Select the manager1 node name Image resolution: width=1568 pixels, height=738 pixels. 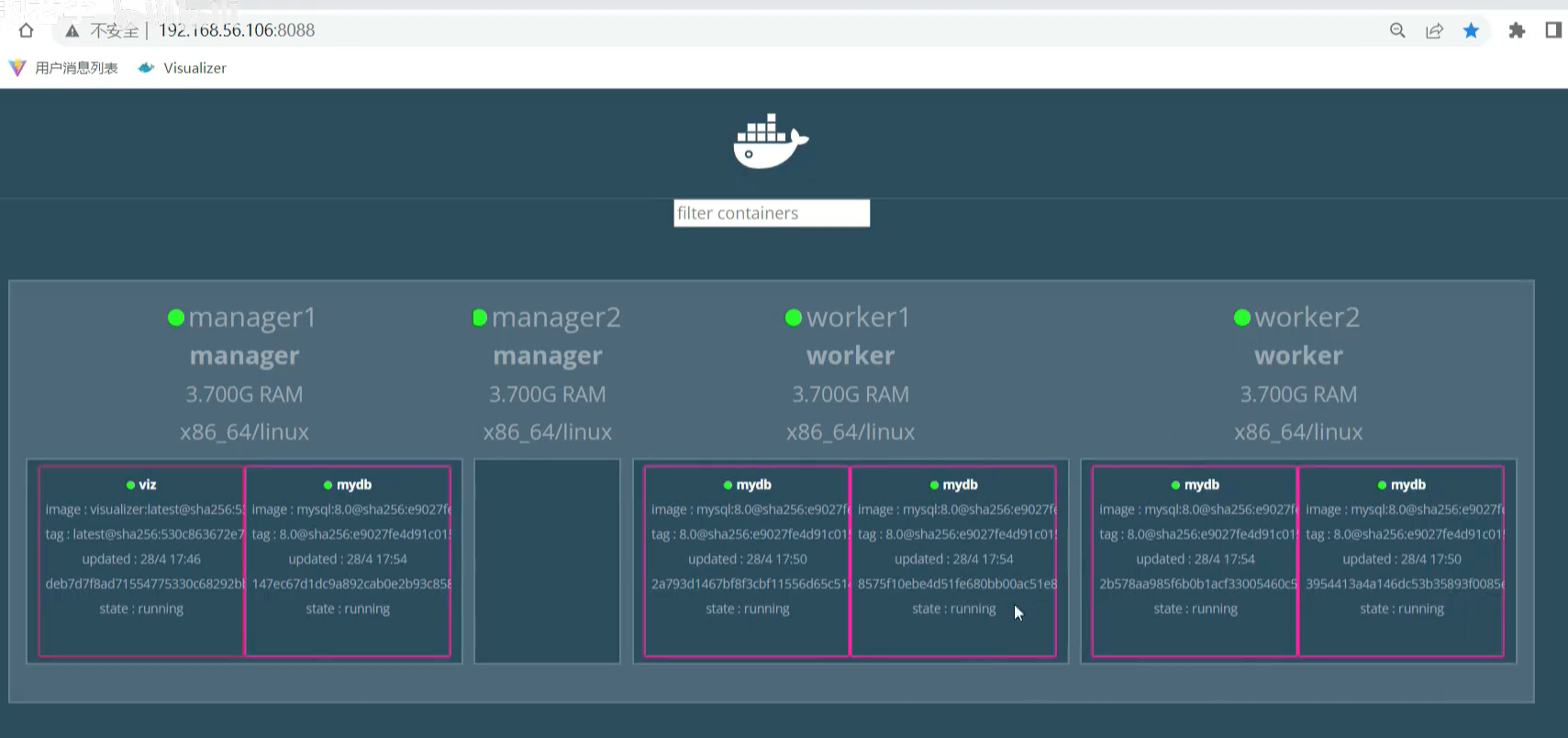[x=252, y=318]
